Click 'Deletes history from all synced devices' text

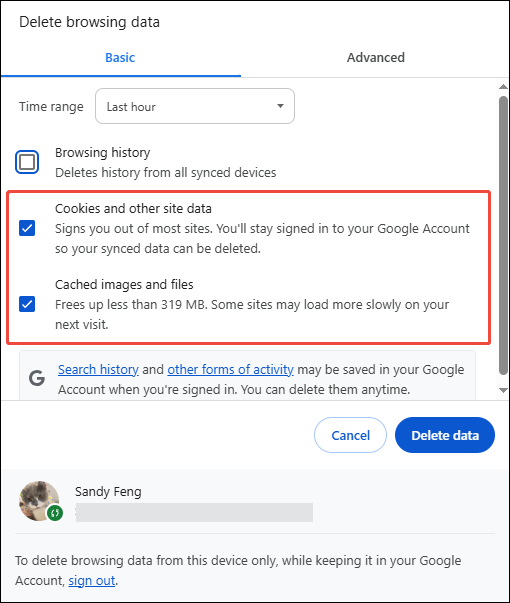(x=166, y=173)
